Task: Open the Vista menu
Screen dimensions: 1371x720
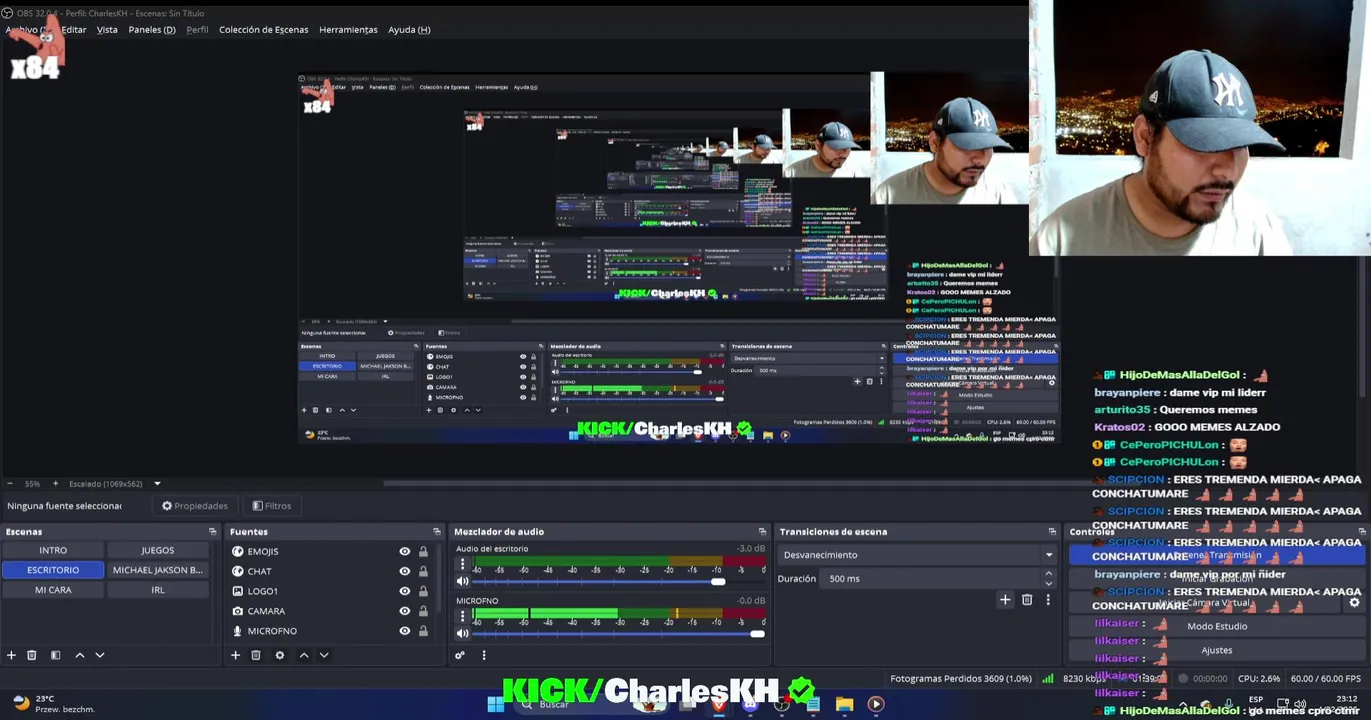Action: click(x=107, y=30)
